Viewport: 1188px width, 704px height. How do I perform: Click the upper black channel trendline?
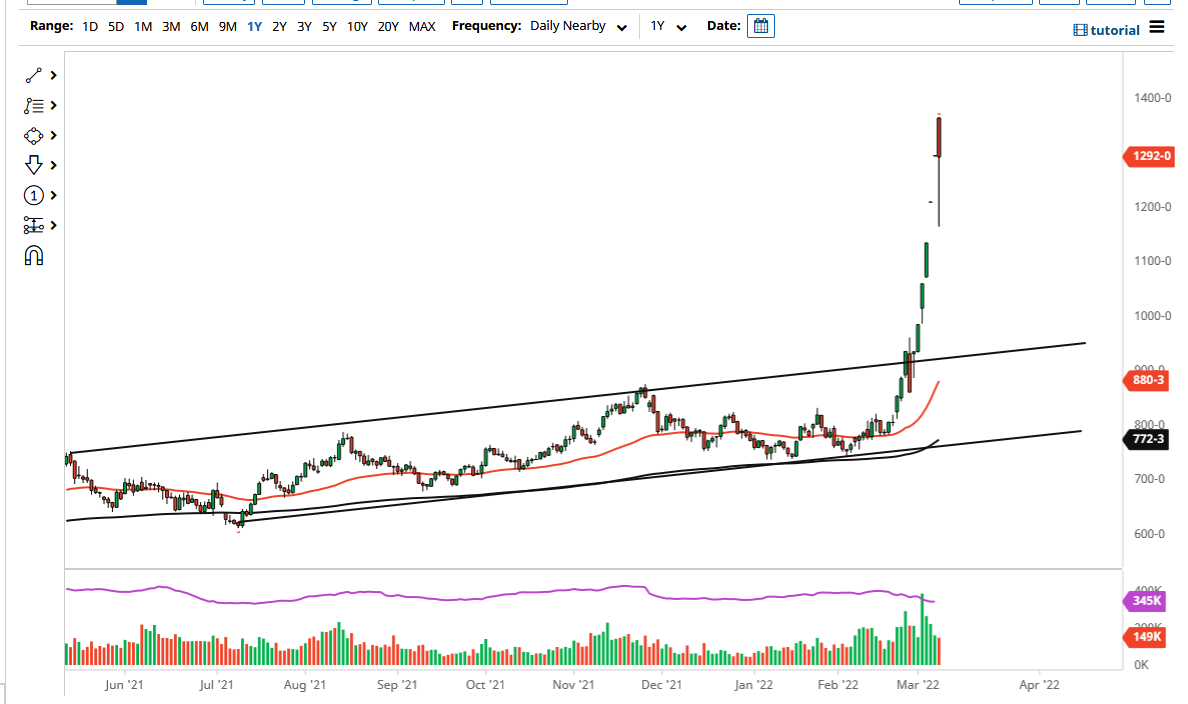pyautogui.click(x=576, y=399)
